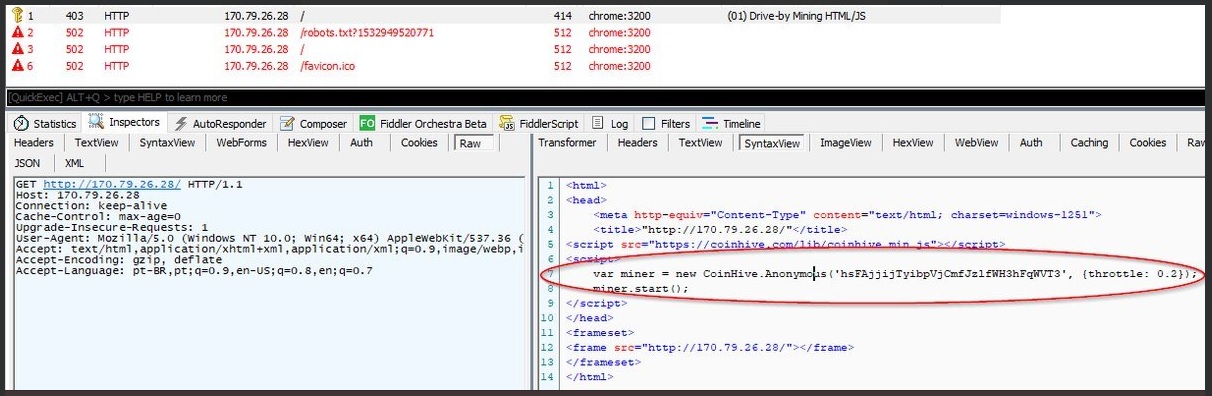This screenshot has height=396, width=1212.
Task: Open response HexView inspector tab
Action: (x=913, y=143)
